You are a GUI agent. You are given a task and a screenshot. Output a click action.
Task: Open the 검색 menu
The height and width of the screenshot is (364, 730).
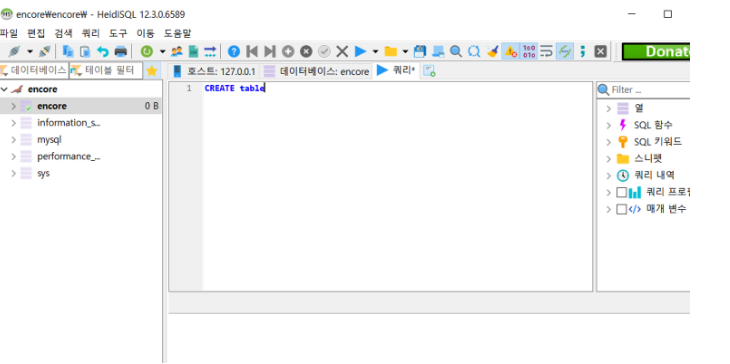[x=63, y=33]
